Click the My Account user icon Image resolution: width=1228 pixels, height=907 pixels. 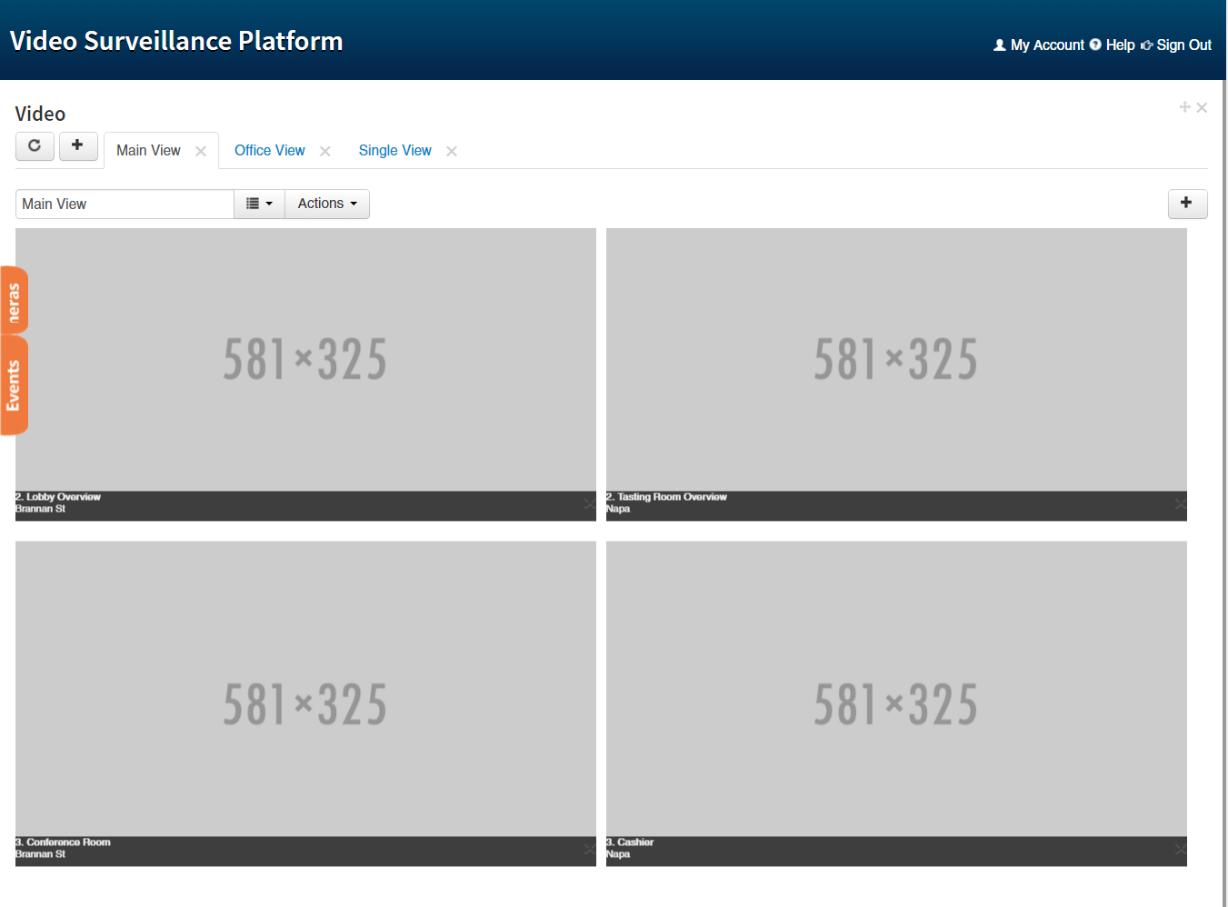(x=999, y=44)
